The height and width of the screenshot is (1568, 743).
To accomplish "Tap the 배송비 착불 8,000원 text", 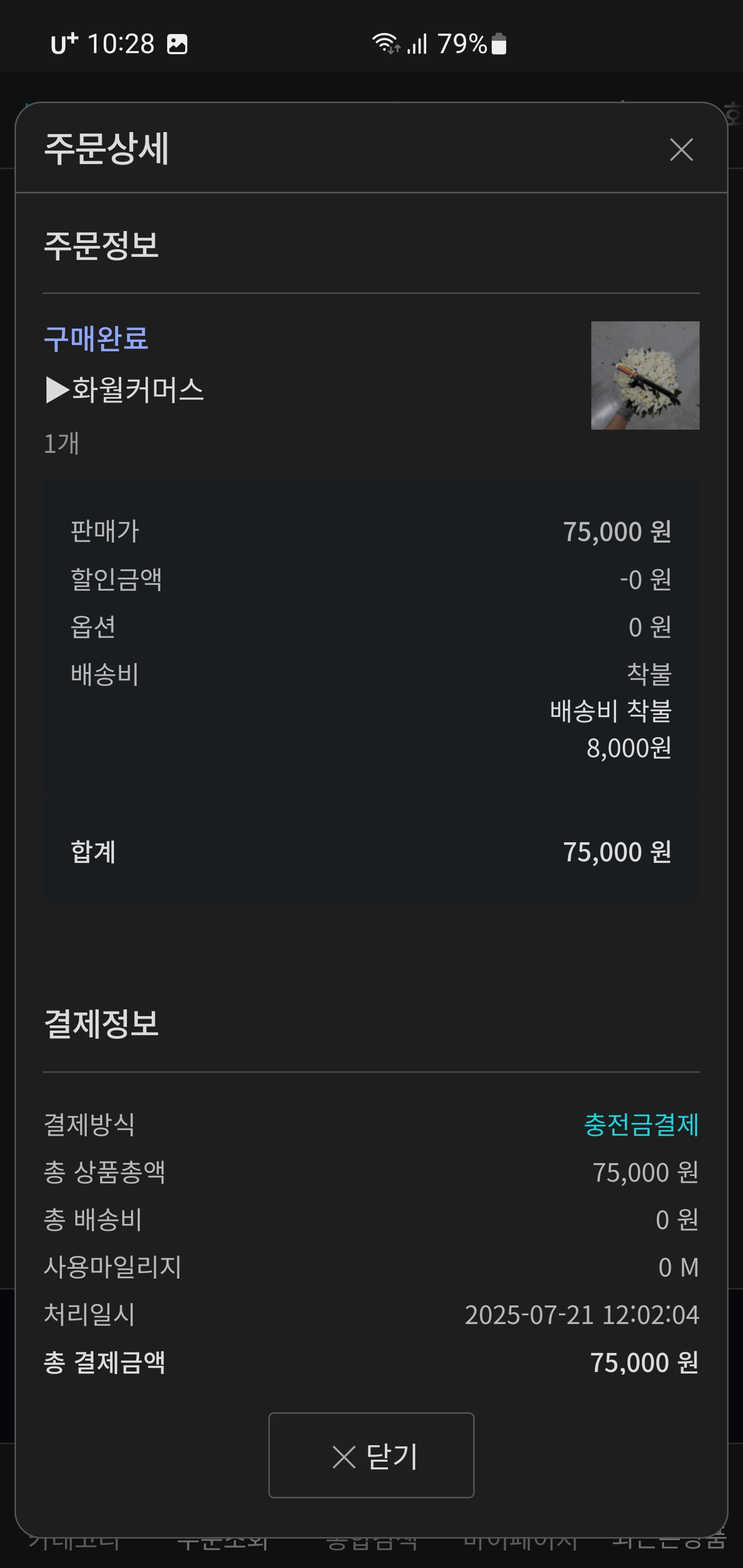I will point(610,729).
